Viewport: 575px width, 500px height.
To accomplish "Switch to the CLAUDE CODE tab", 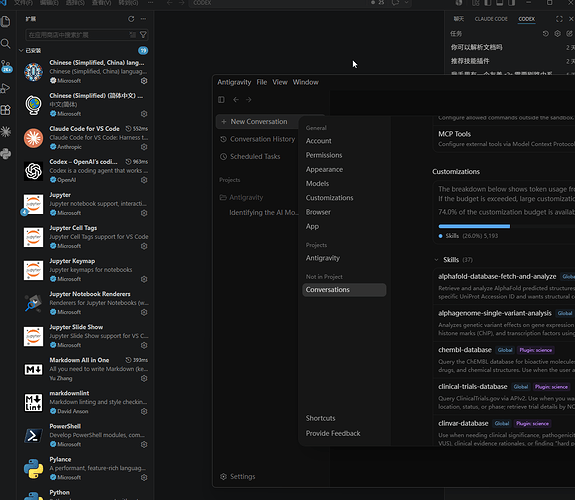I will point(491,19).
